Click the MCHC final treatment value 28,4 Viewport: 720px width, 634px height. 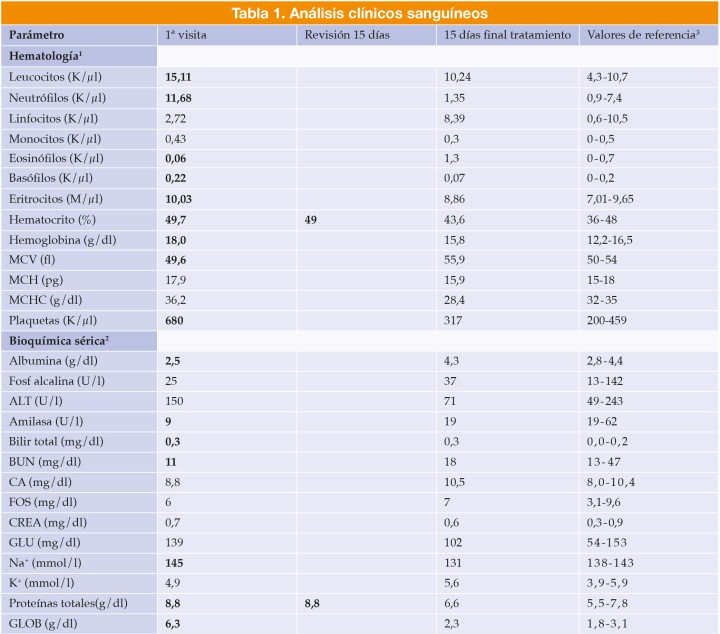[458, 299]
